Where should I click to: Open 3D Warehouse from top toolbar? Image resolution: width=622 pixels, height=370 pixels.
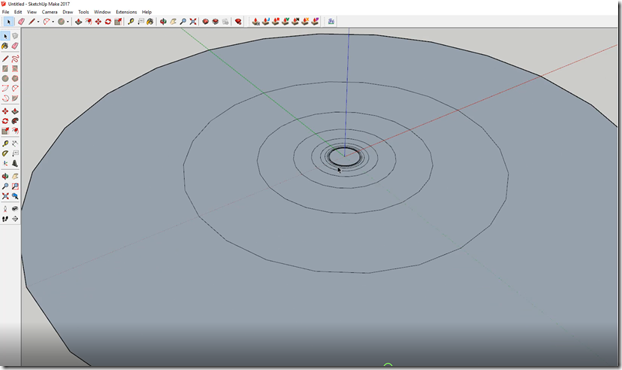[205, 21]
